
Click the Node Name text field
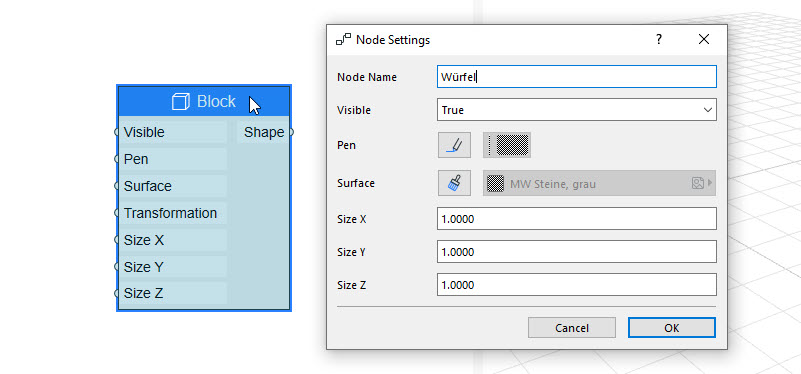(x=577, y=77)
